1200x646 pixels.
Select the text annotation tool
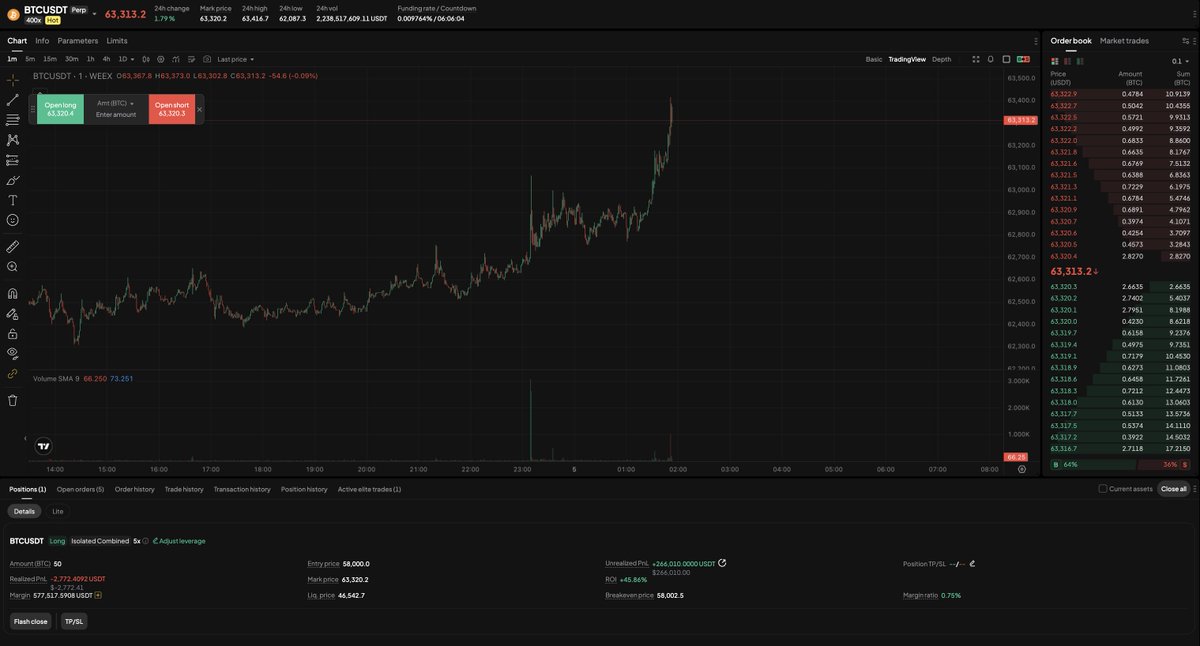(12, 200)
